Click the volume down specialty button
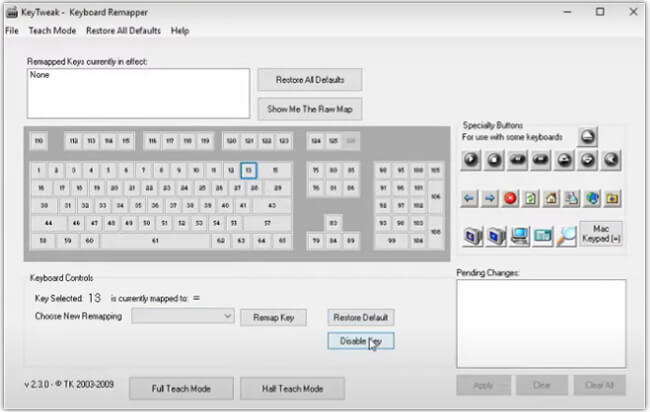650x412 pixels. pyautogui.click(x=587, y=160)
